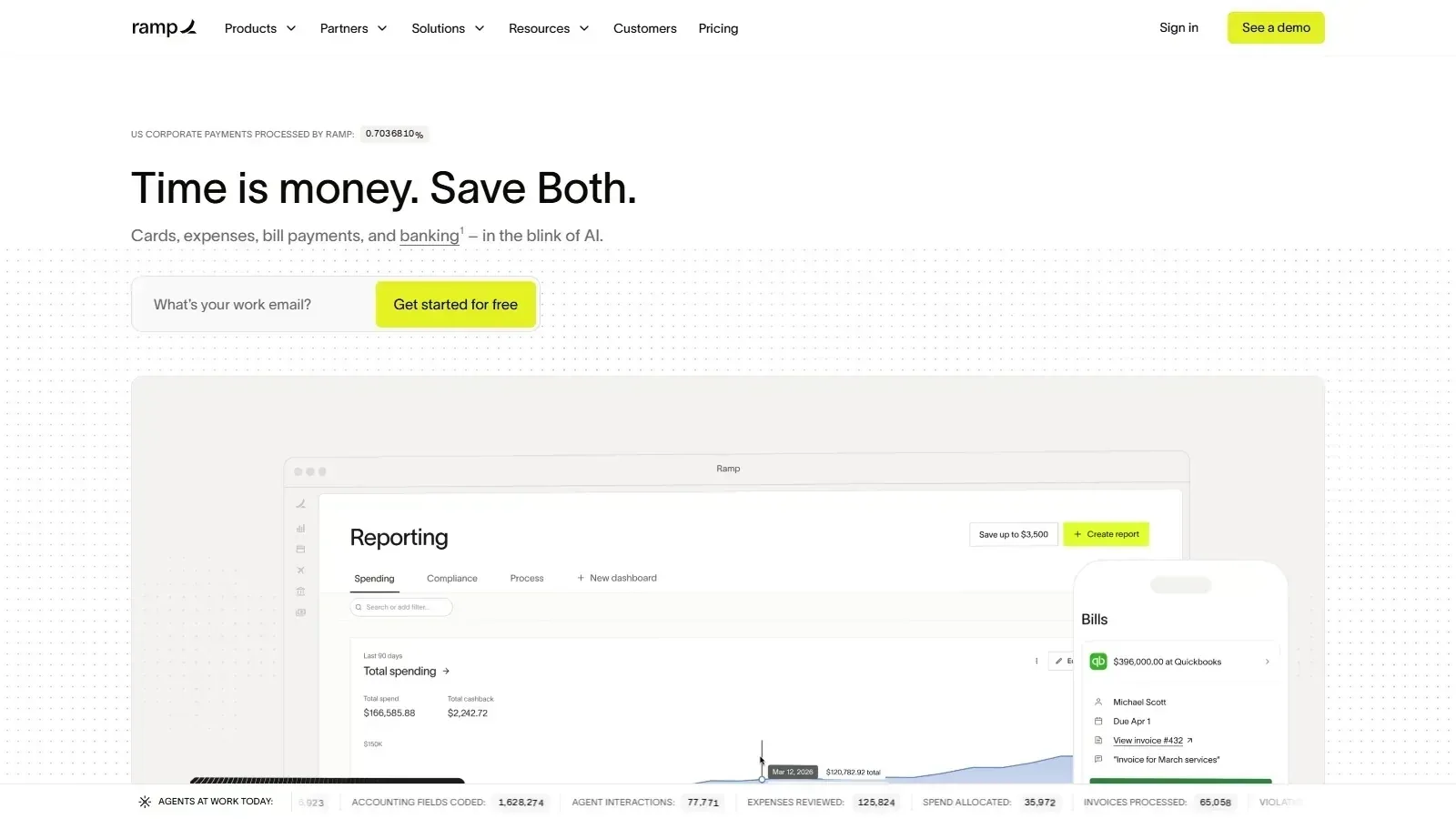Click the plus icon before New dashboard
The image size is (1456, 819).
coord(581,578)
